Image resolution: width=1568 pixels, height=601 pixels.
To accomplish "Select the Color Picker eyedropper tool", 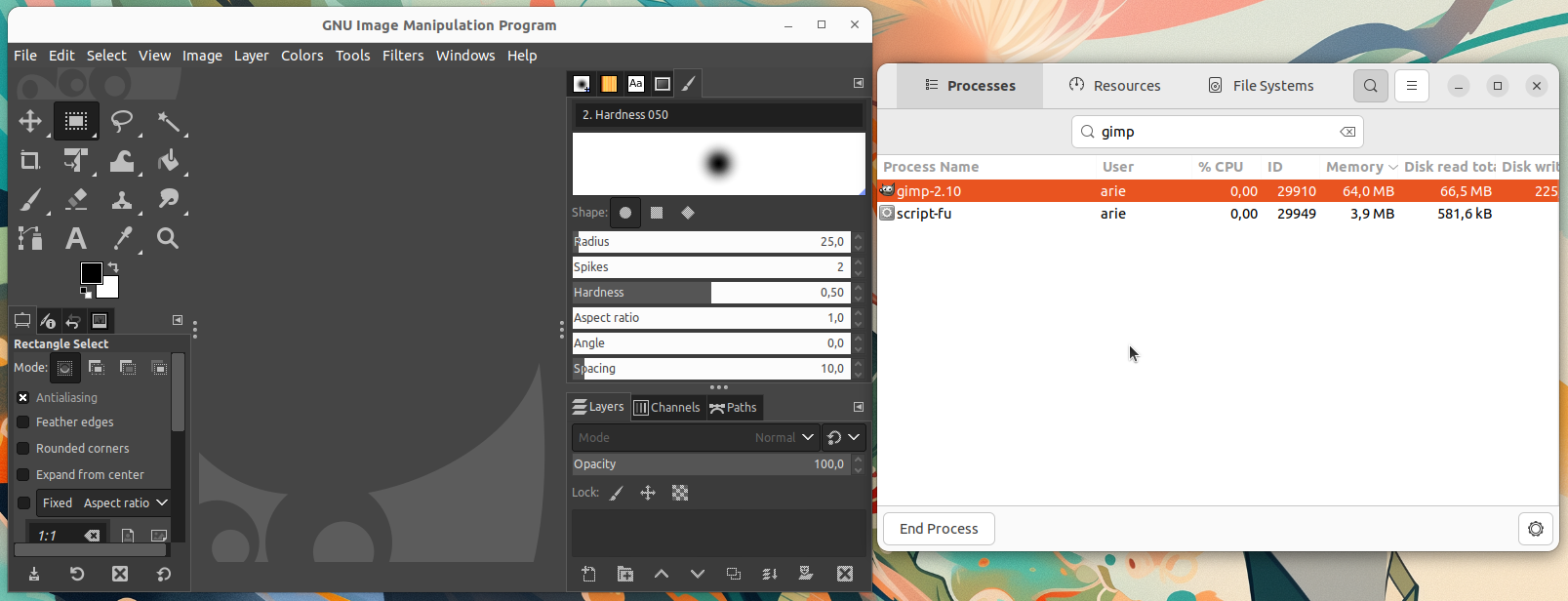I will tap(122, 238).
